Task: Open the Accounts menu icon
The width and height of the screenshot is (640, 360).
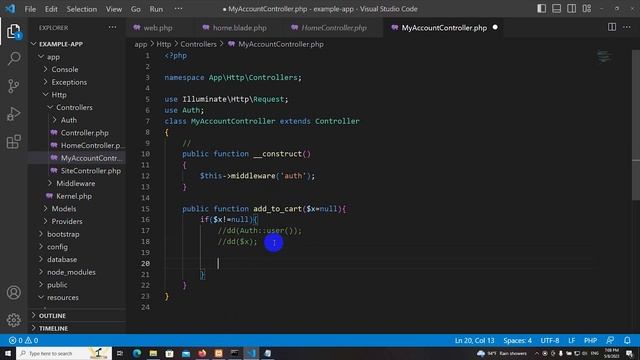Action: pyautogui.click(x=13, y=292)
